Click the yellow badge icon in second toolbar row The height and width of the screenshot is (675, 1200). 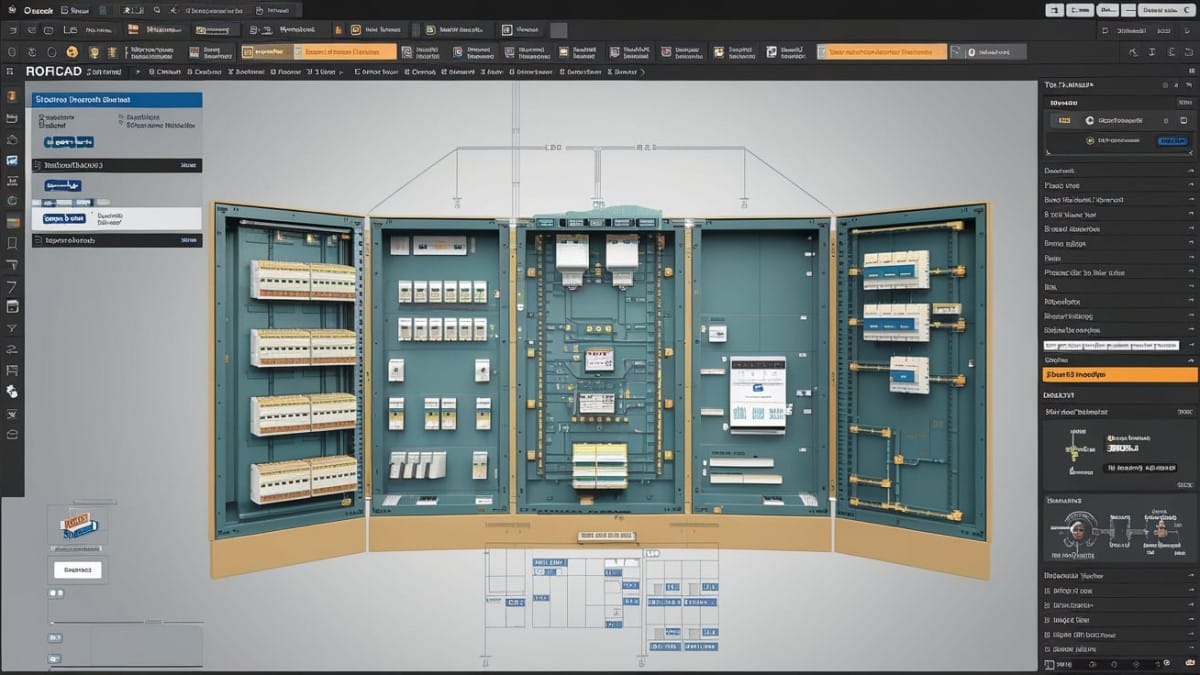(93, 51)
